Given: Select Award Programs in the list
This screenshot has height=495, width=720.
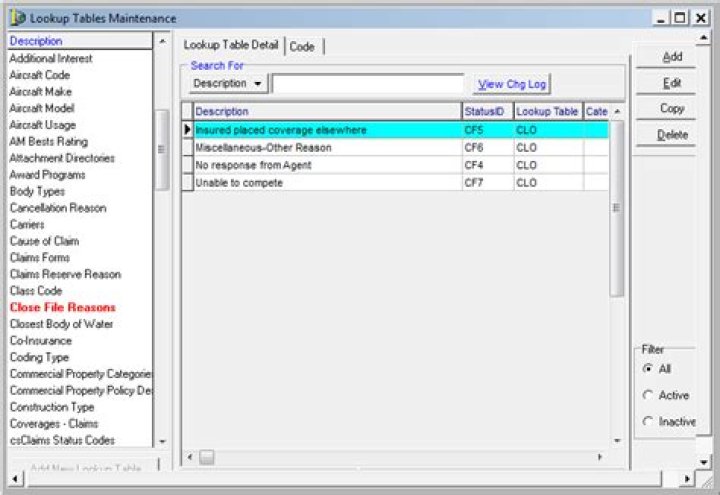Looking at the screenshot, I should coord(47,174).
